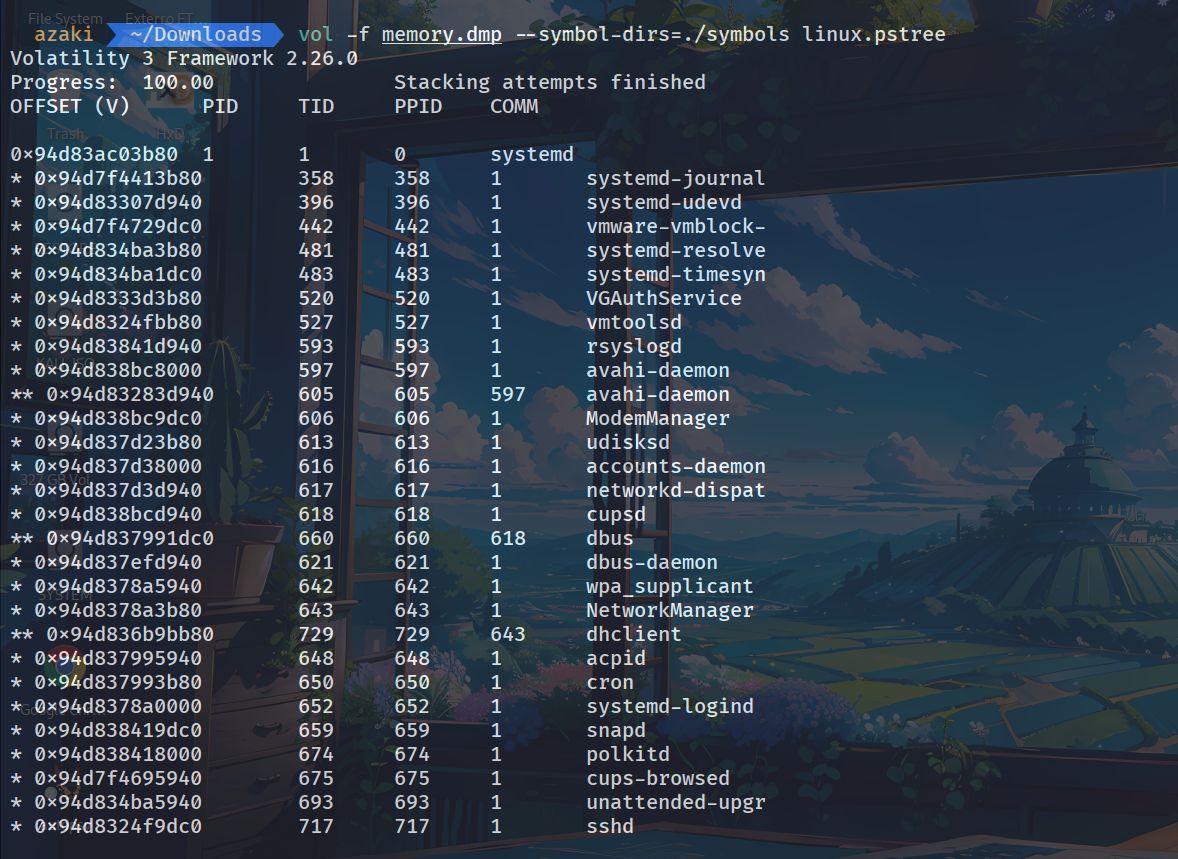This screenshot has width=1178, height=859.
Task: Click offset 0x94d836b9bb80 in the dhclient row
Action: point(130,636)
